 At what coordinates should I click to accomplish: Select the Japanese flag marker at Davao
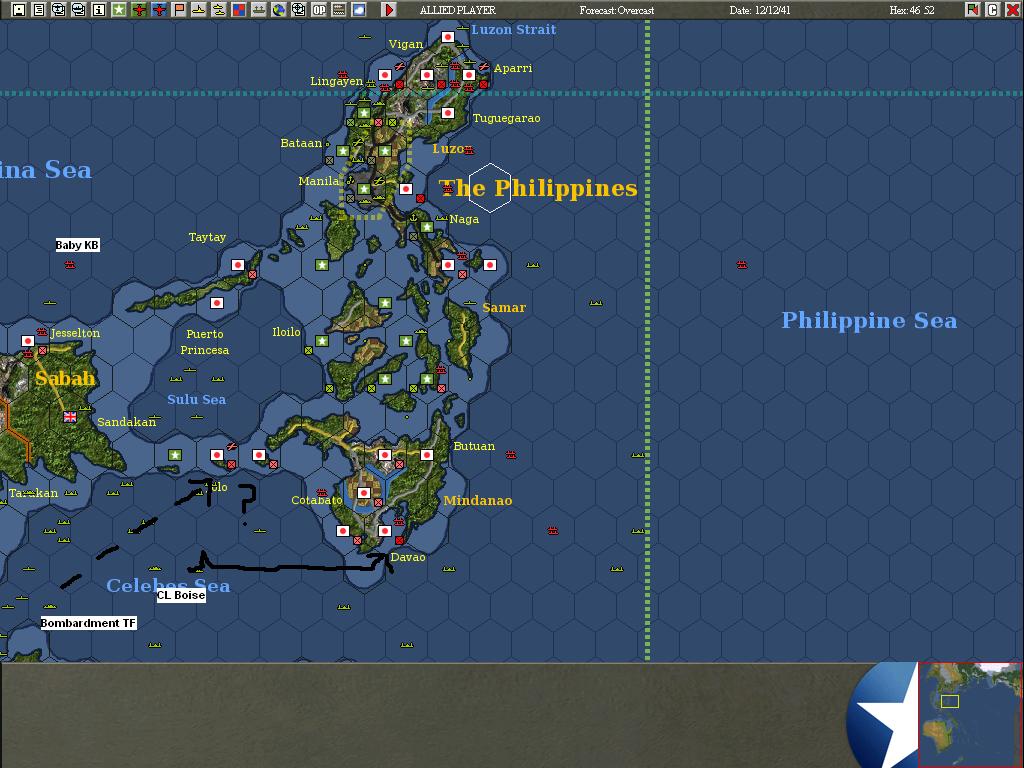pos(385,531)
